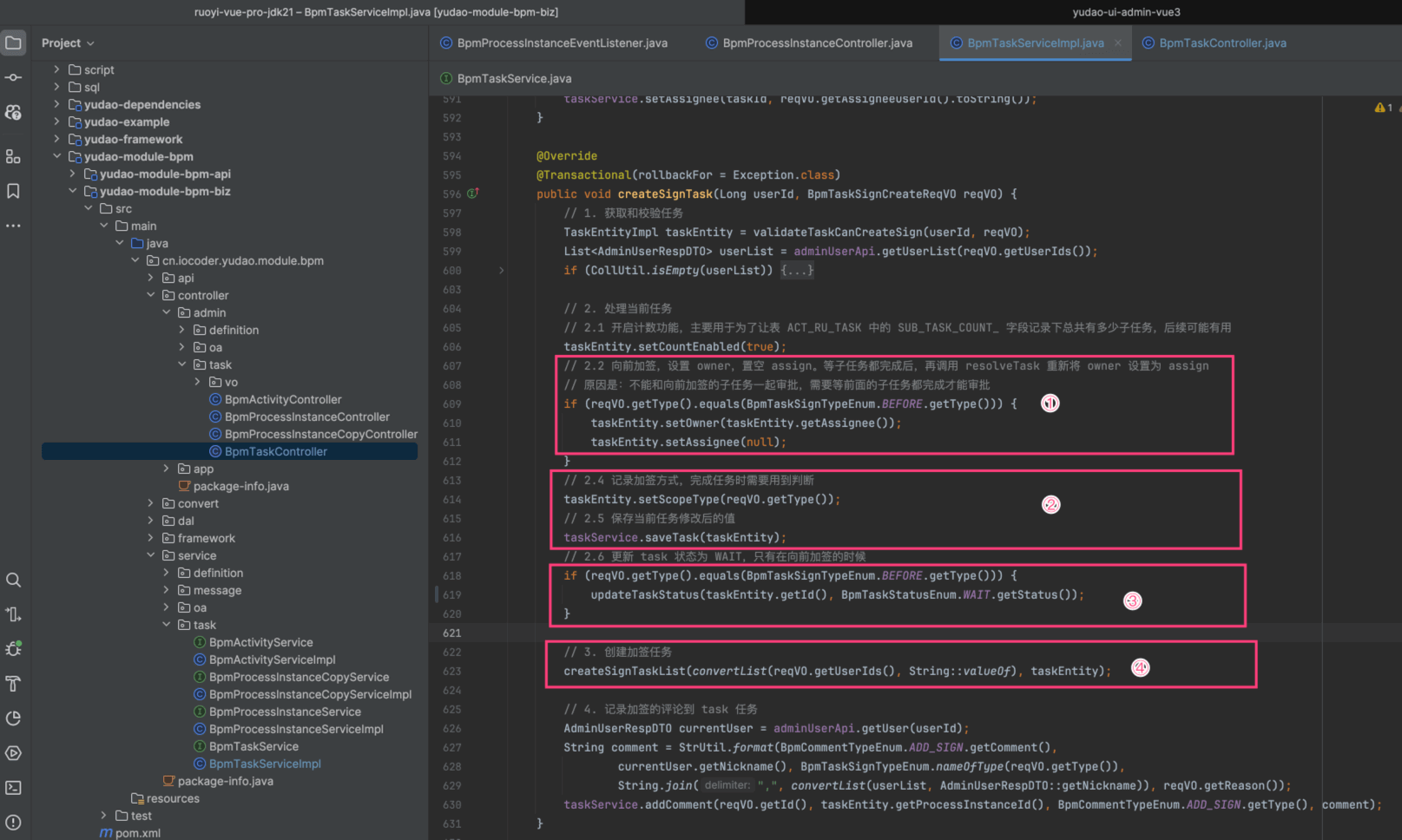Toggle the Project tool window folder icon

tap(13, 43)
